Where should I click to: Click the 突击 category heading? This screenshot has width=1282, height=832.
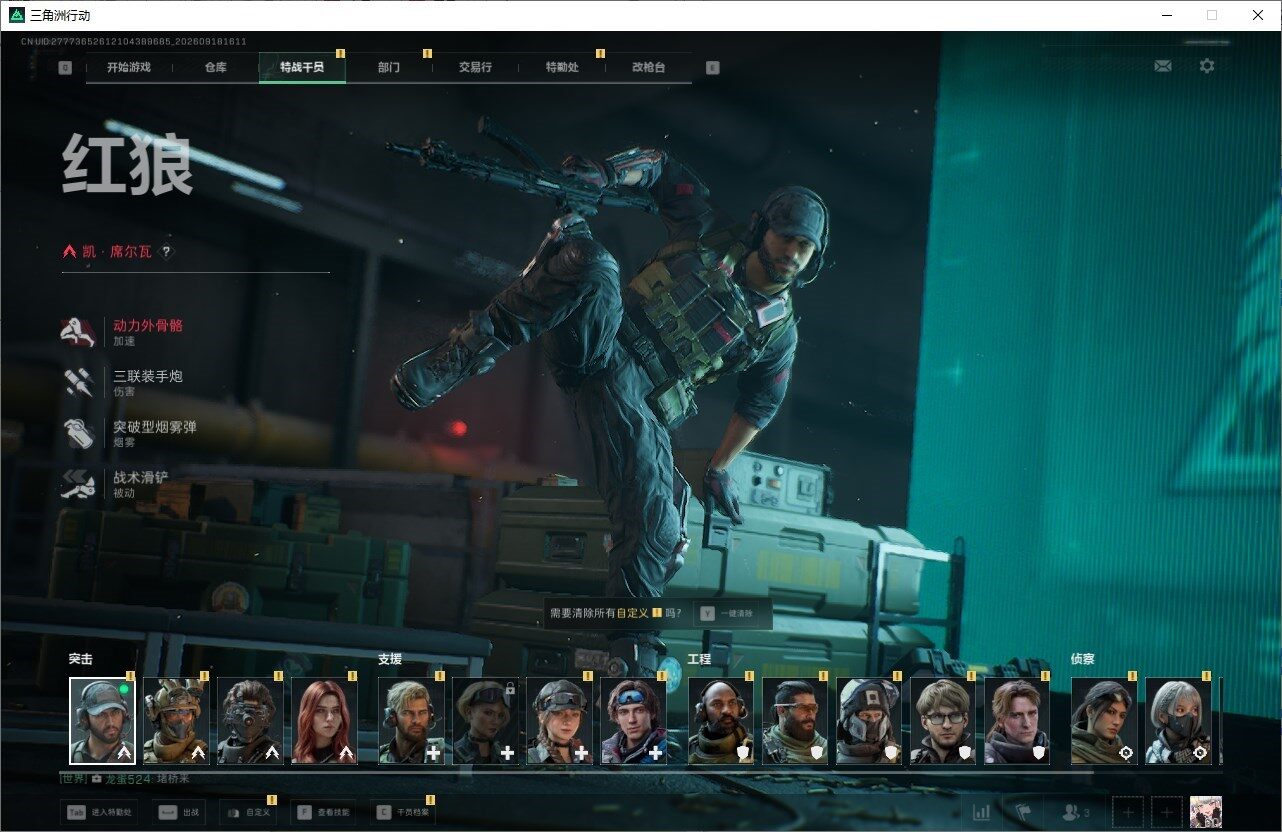tap(80, 660)
